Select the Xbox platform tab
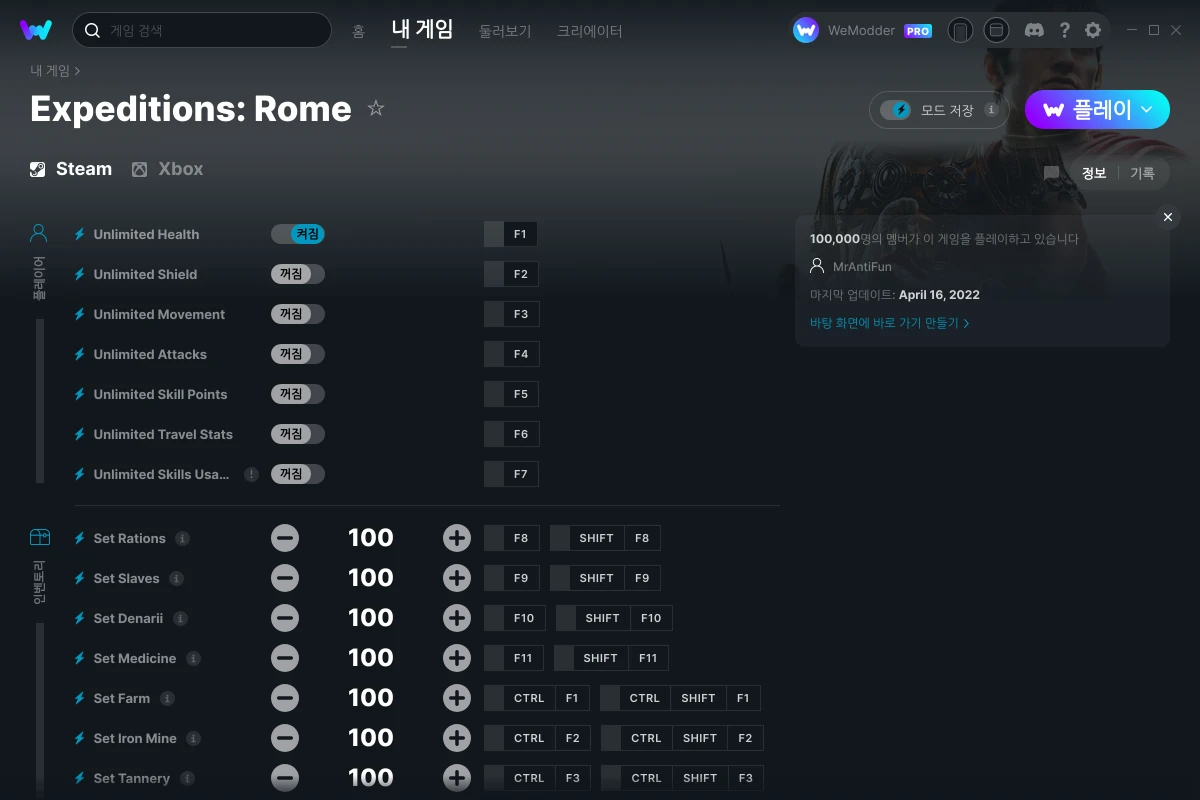The image size is (1200, 800). 168,169
